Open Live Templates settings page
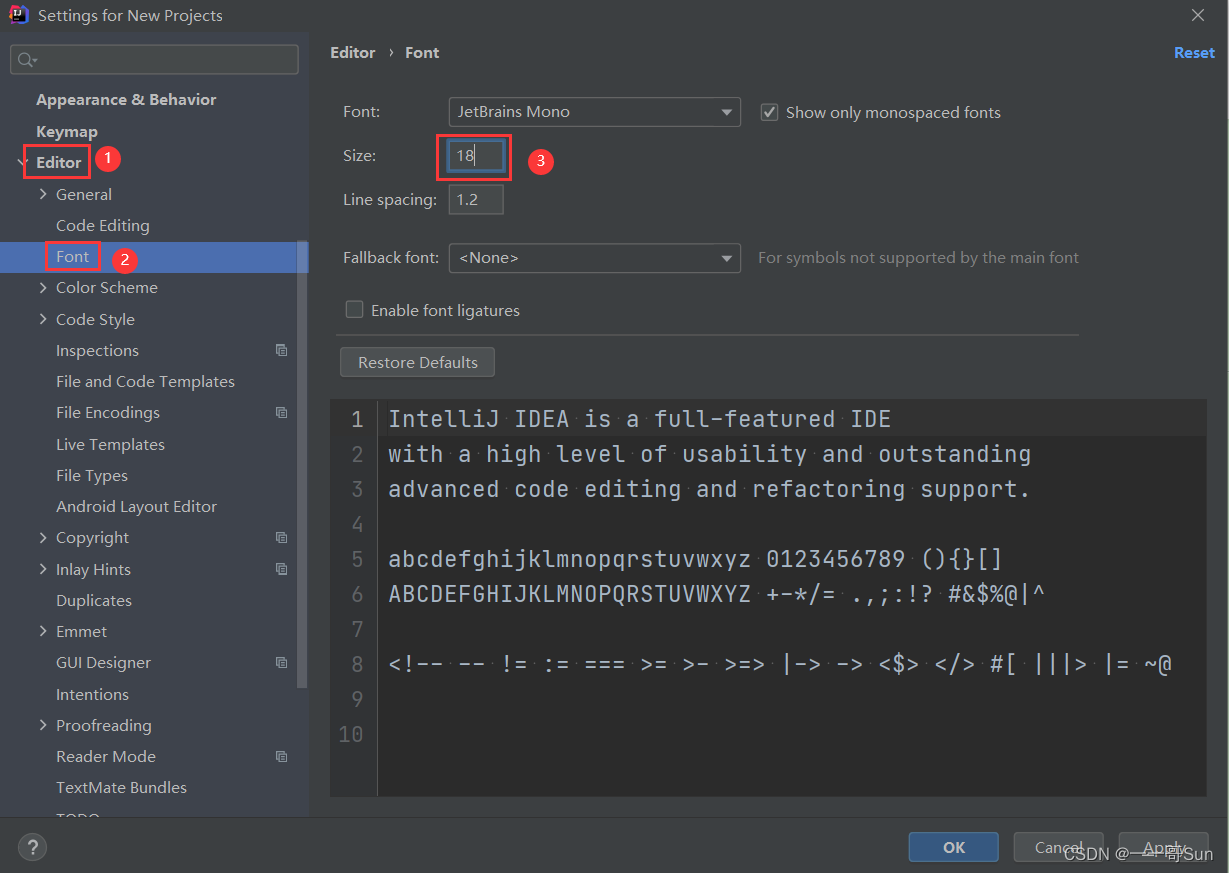The width and height of the screenshot is (1229, 873). [110, 444]
